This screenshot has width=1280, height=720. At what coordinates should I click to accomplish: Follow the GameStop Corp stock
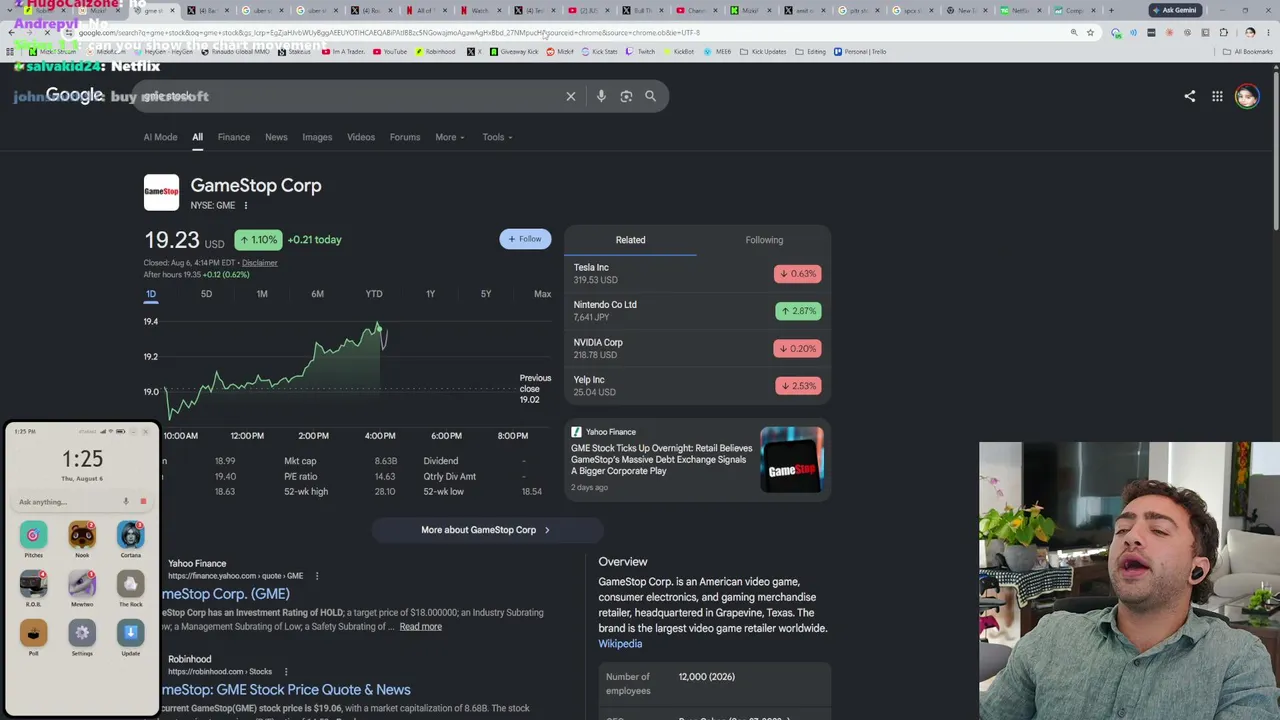525,239
